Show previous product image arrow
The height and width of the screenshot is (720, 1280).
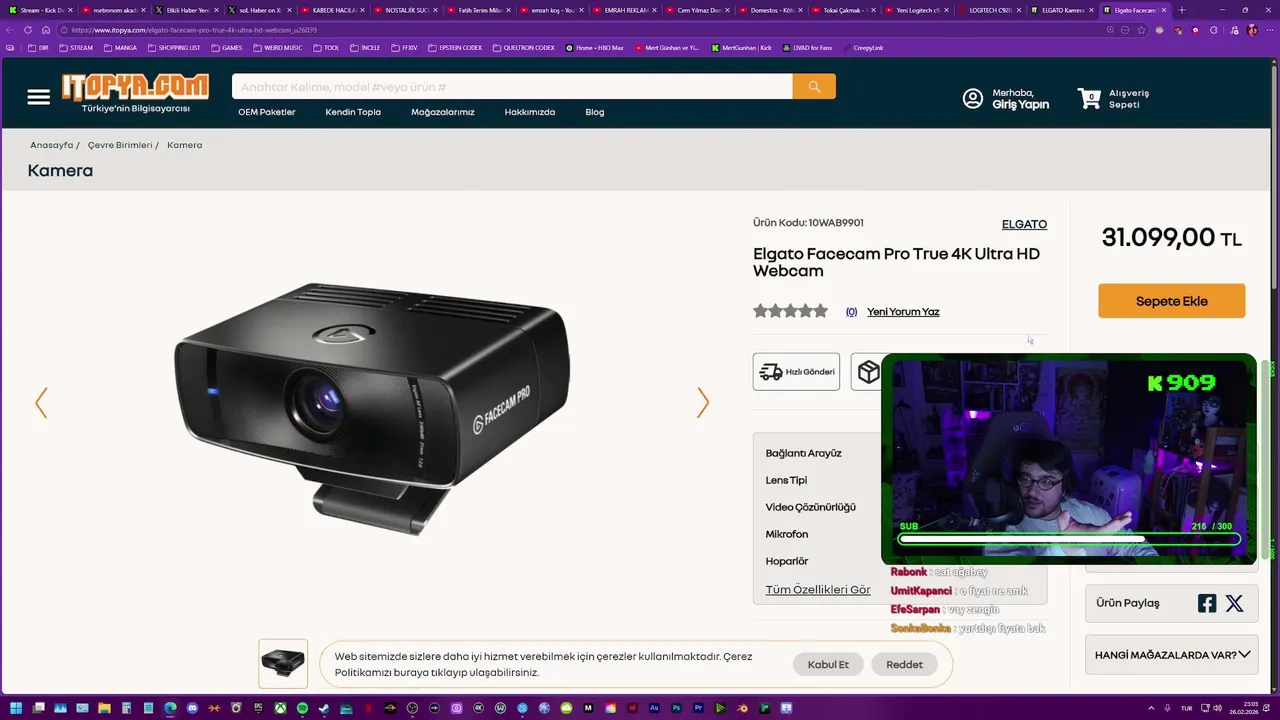coord(41,403)
